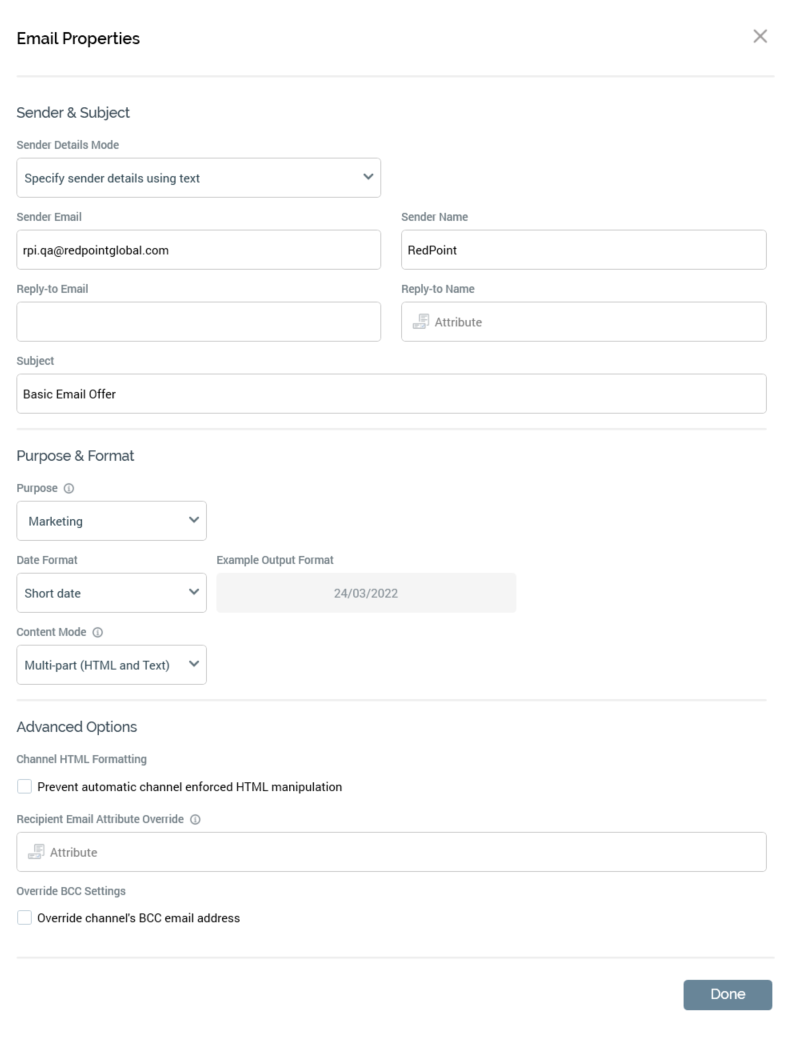This screenshot has height=1039, width=788.
Task: Click the Sender Name field
Action: pos(583,250)
